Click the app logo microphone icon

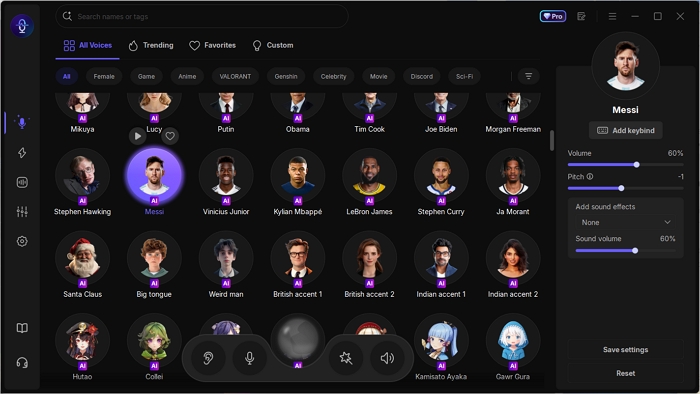22,26
